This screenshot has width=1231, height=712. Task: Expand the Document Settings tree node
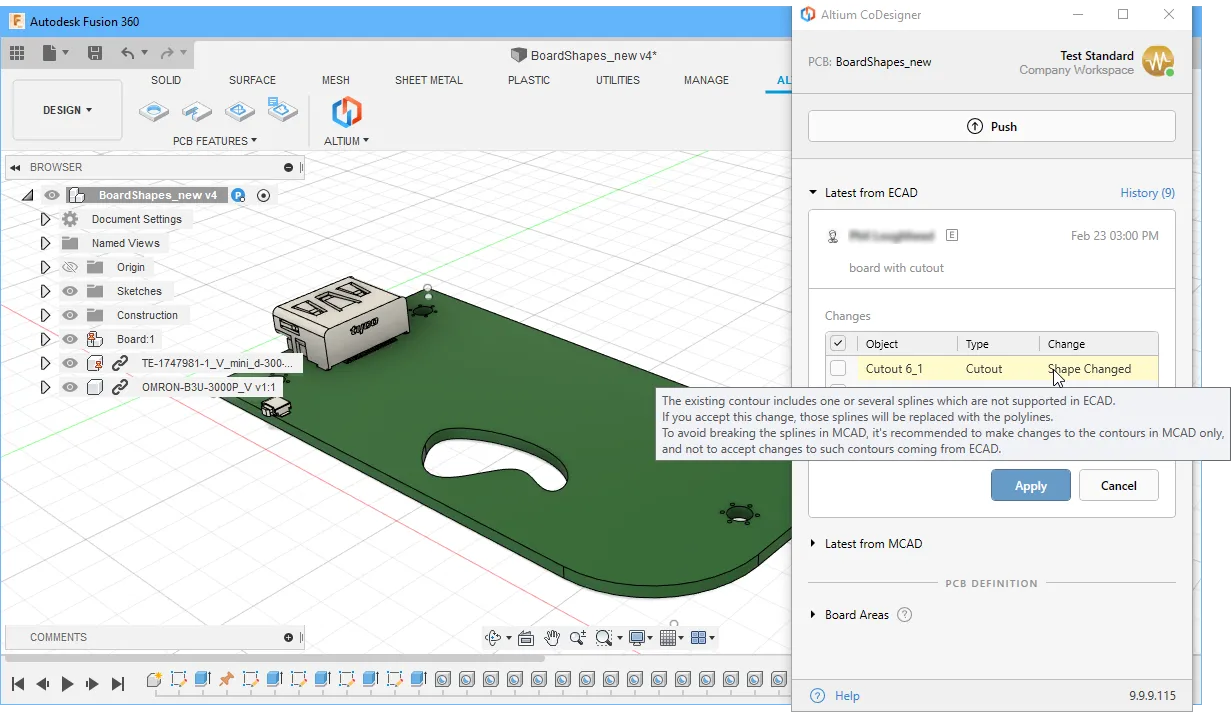[45, 219]
